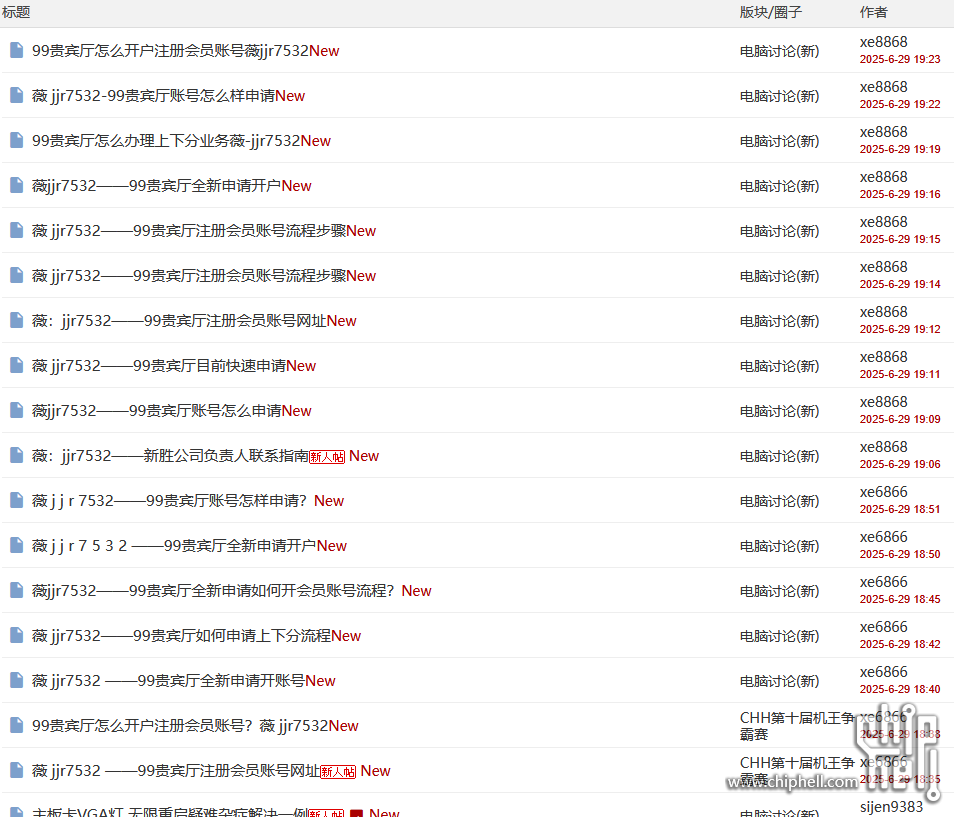Open thread 薇 jjr7532-99贵宾厅账号怎么样申请
Screen dimensions: 954x817
(153, 96)
